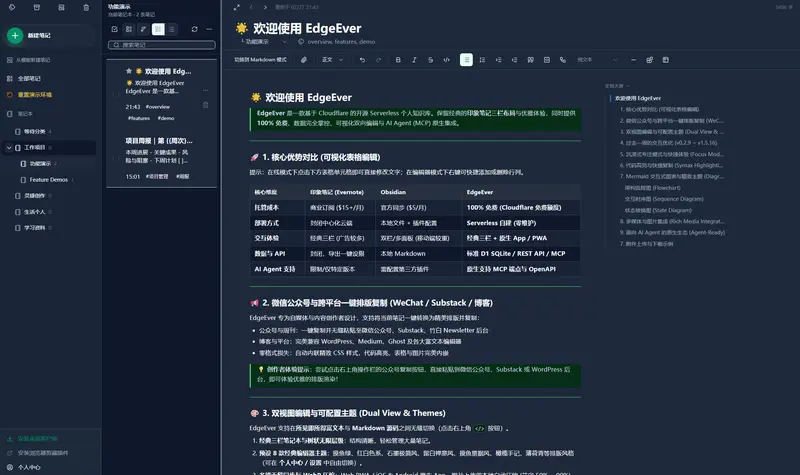Image resolution: width=800 pixels, height=475 pixels.
Task: Open the 项目周报 note card
Action: [162, 158]
